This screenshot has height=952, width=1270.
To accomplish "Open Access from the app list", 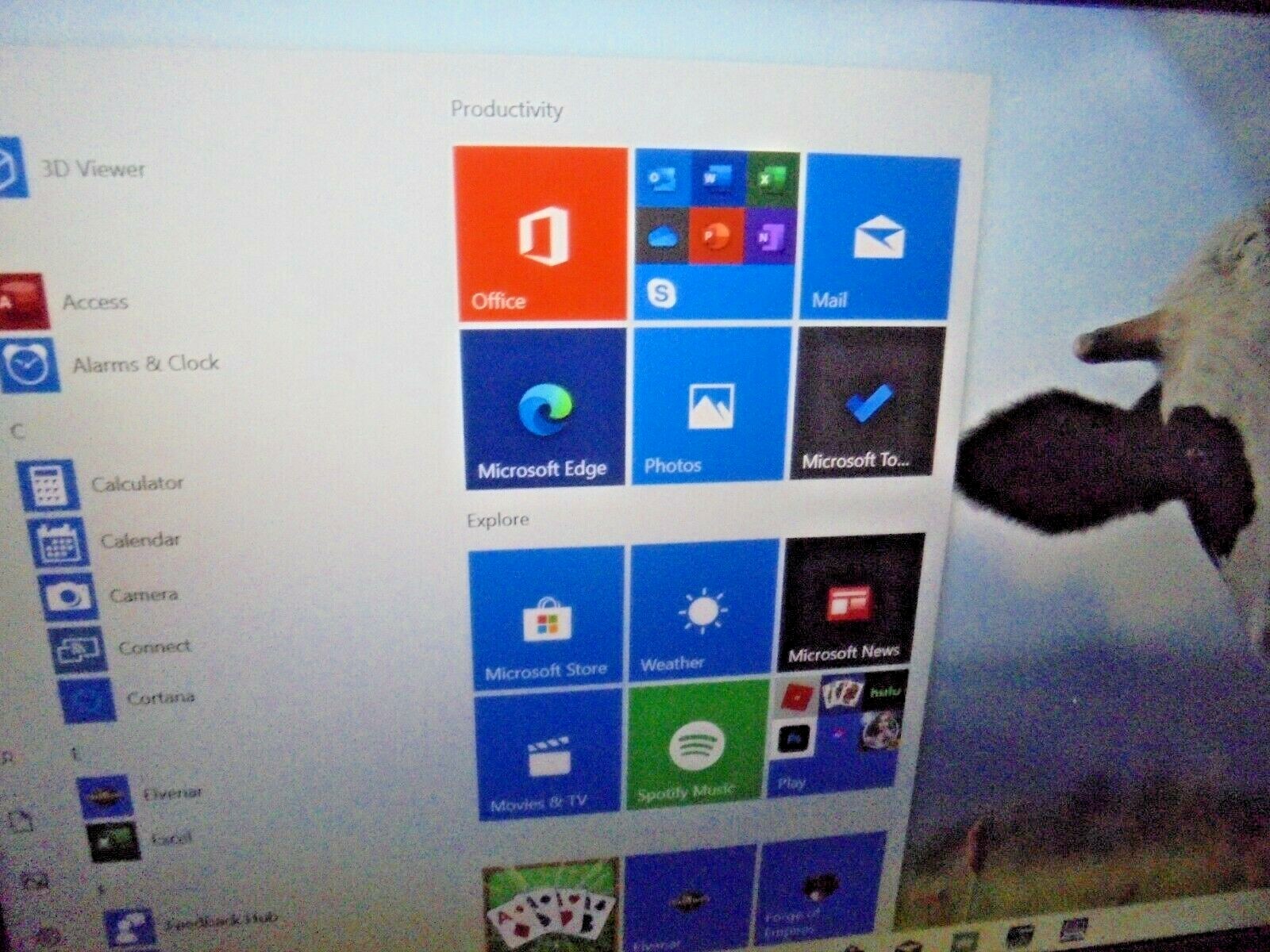I will tap(65, 301).
